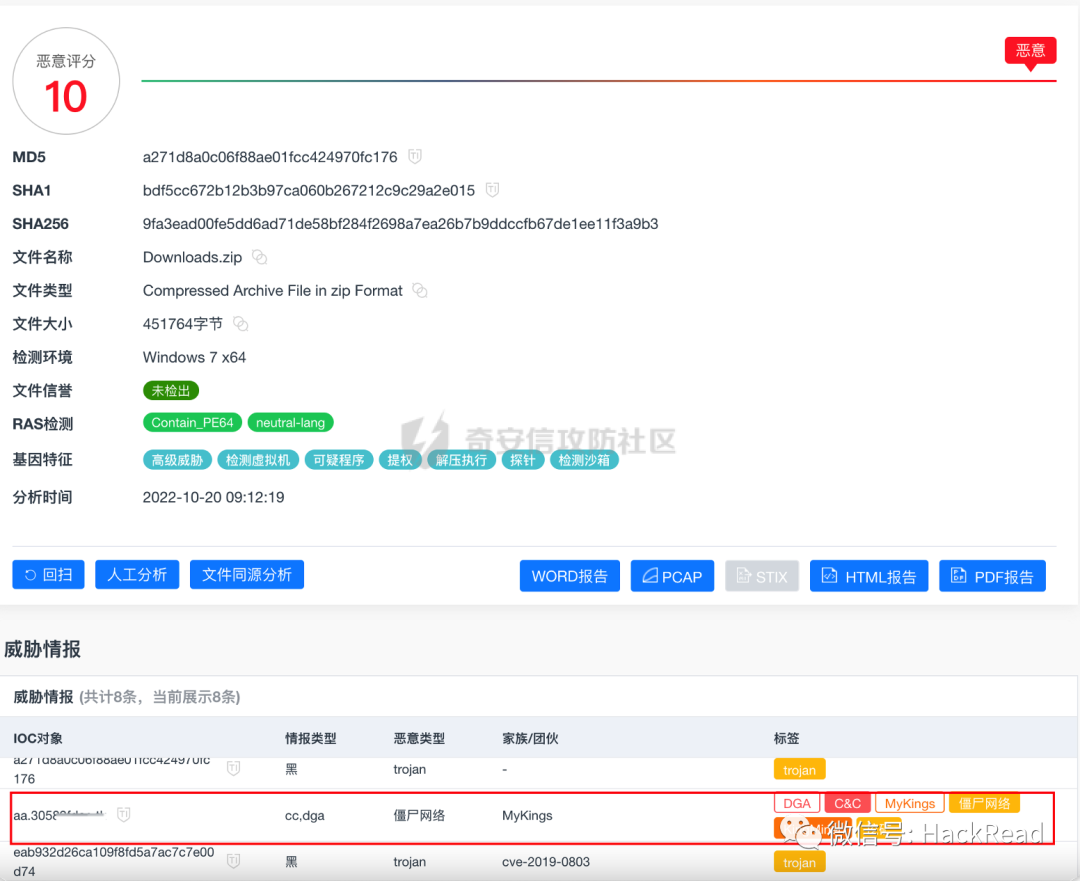Click the 回扫 rescan button
This screenshot has width=1080, height=881.
[x=48, y=574]
